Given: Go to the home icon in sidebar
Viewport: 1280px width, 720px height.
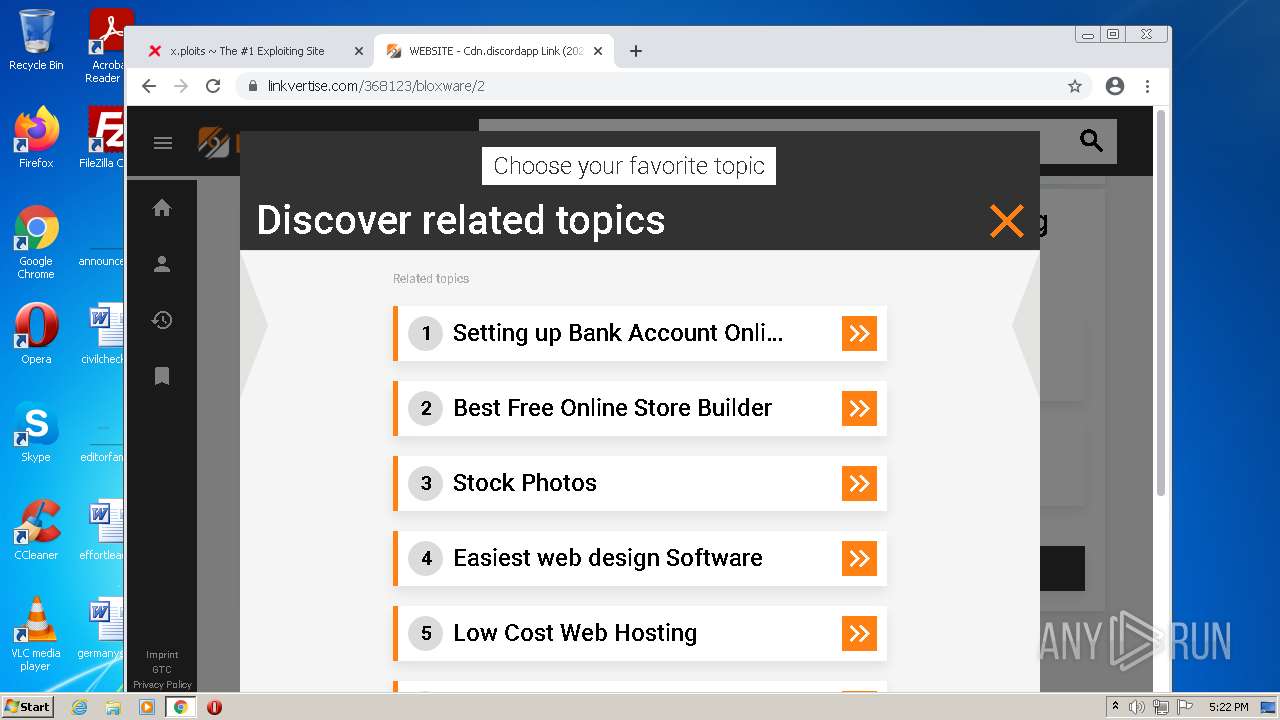Looking at the screenshot, I should 162,208.
